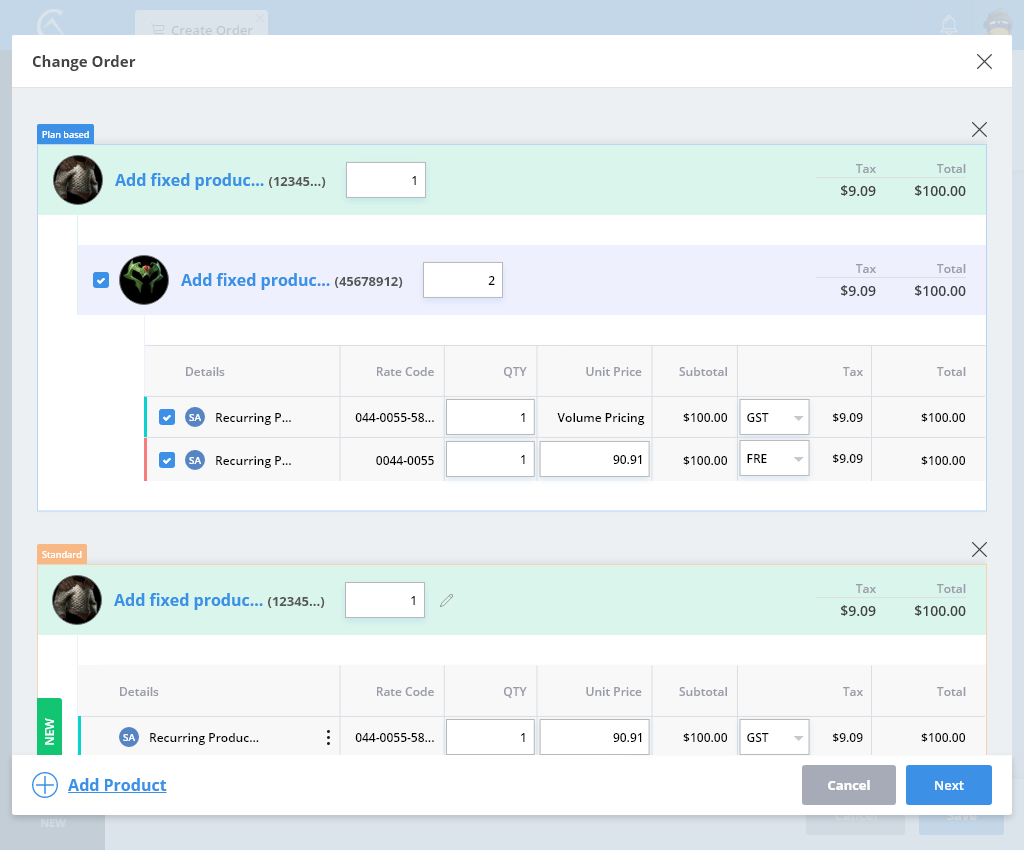Close the Change Order dialog
Viewport: 1024px width, 850px height.
point(984,62)
